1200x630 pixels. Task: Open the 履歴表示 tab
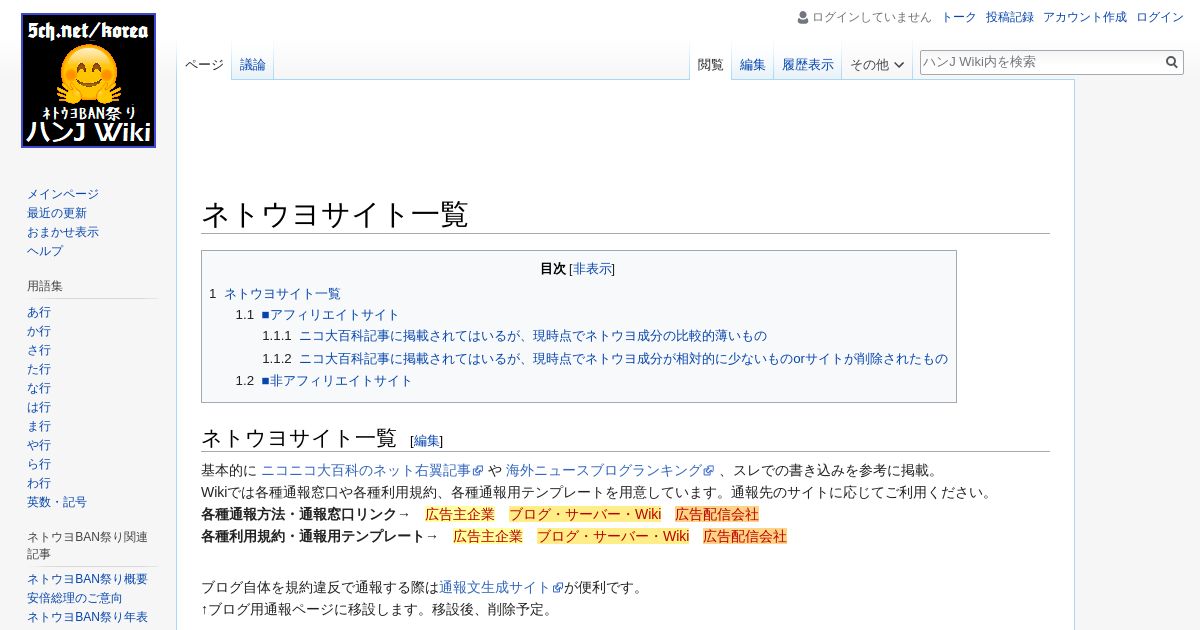808,65
